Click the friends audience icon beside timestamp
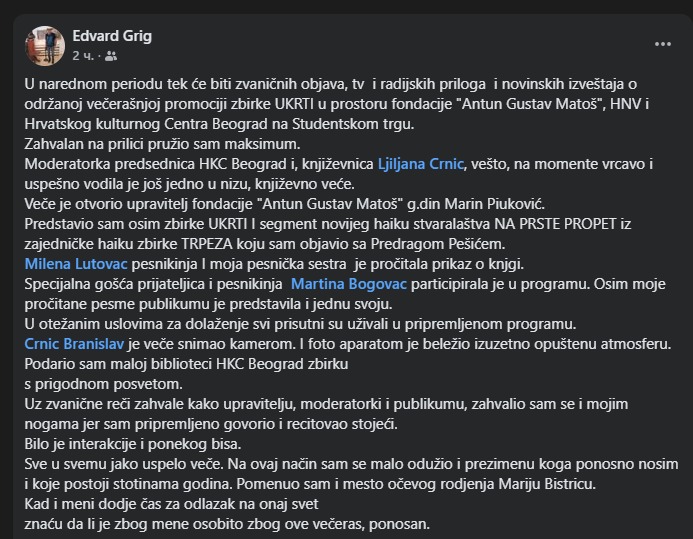 point(110,56)
